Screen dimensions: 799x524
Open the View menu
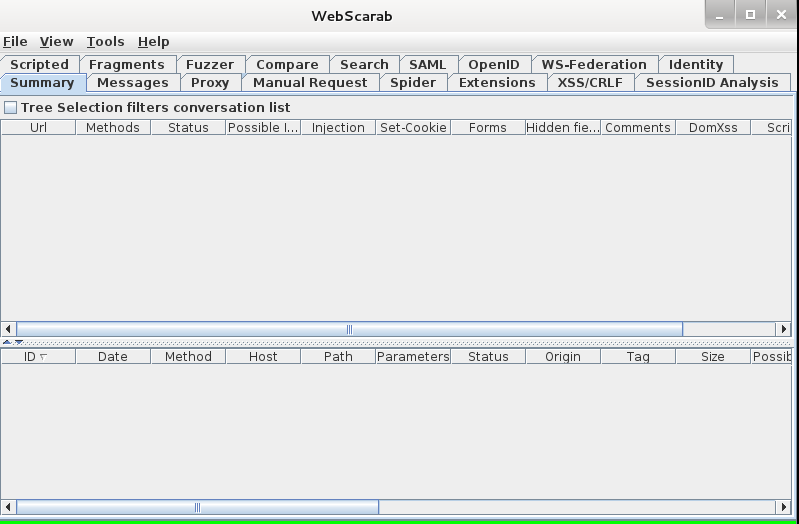57,42
